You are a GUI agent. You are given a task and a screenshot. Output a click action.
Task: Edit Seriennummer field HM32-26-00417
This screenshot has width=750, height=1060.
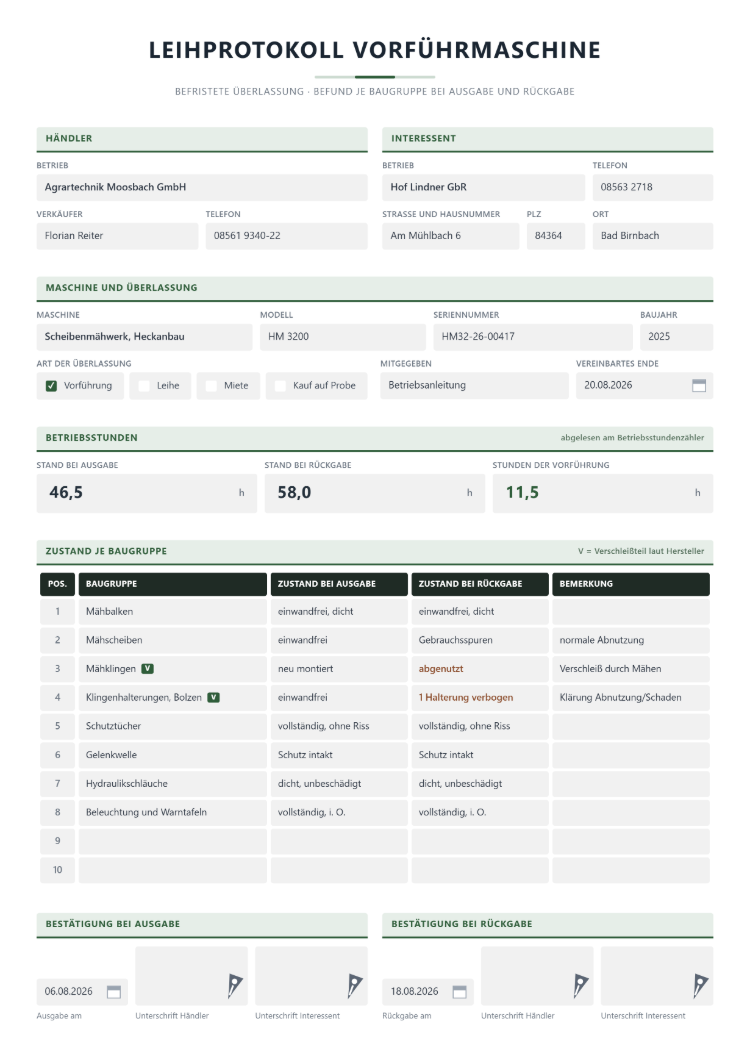coord(533,337)
